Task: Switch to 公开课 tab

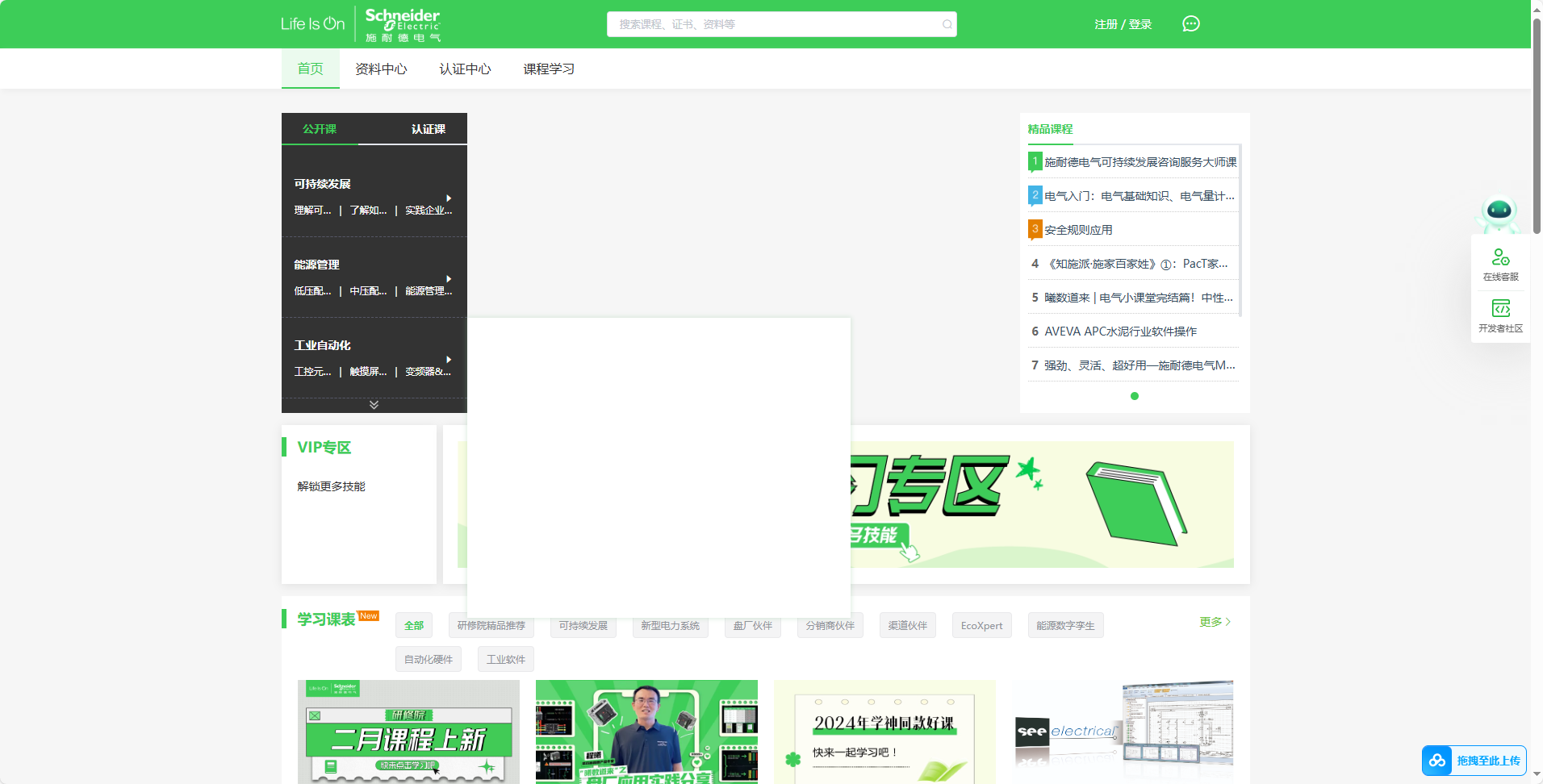Action: [x=320, y=129]
